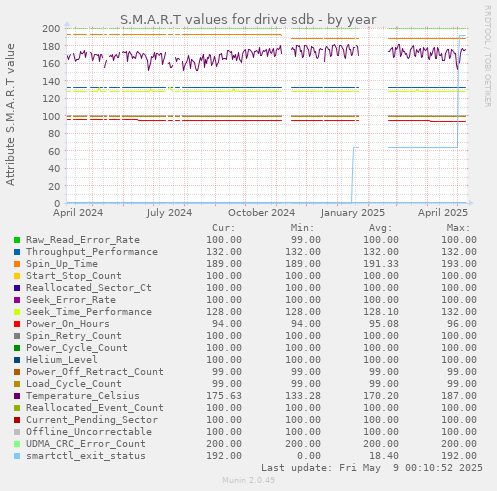Click the UDMA_CRC_Error_Count legend swatch

(17, 444)
